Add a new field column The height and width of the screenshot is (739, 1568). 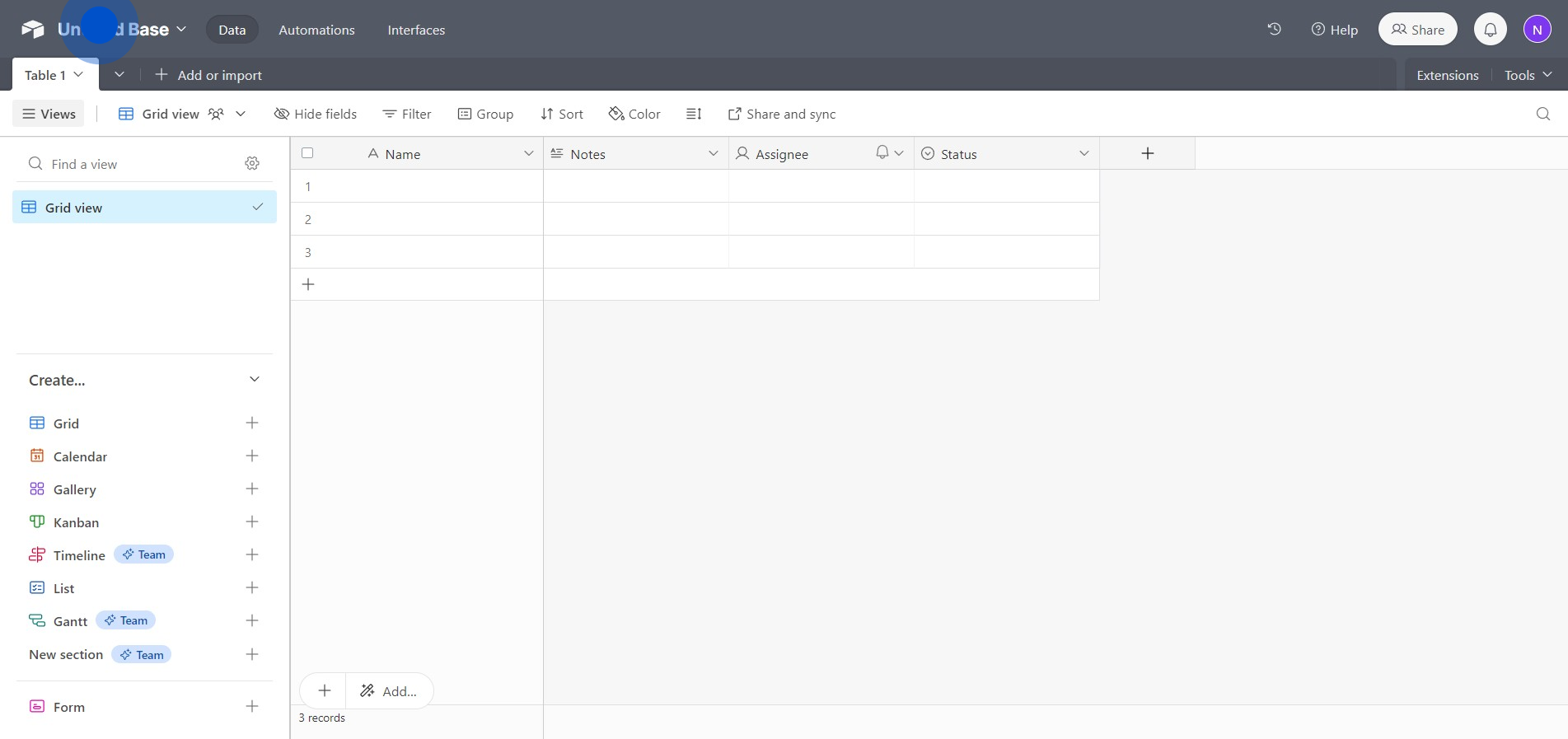pyautogui.click(x=1147, y=153)
